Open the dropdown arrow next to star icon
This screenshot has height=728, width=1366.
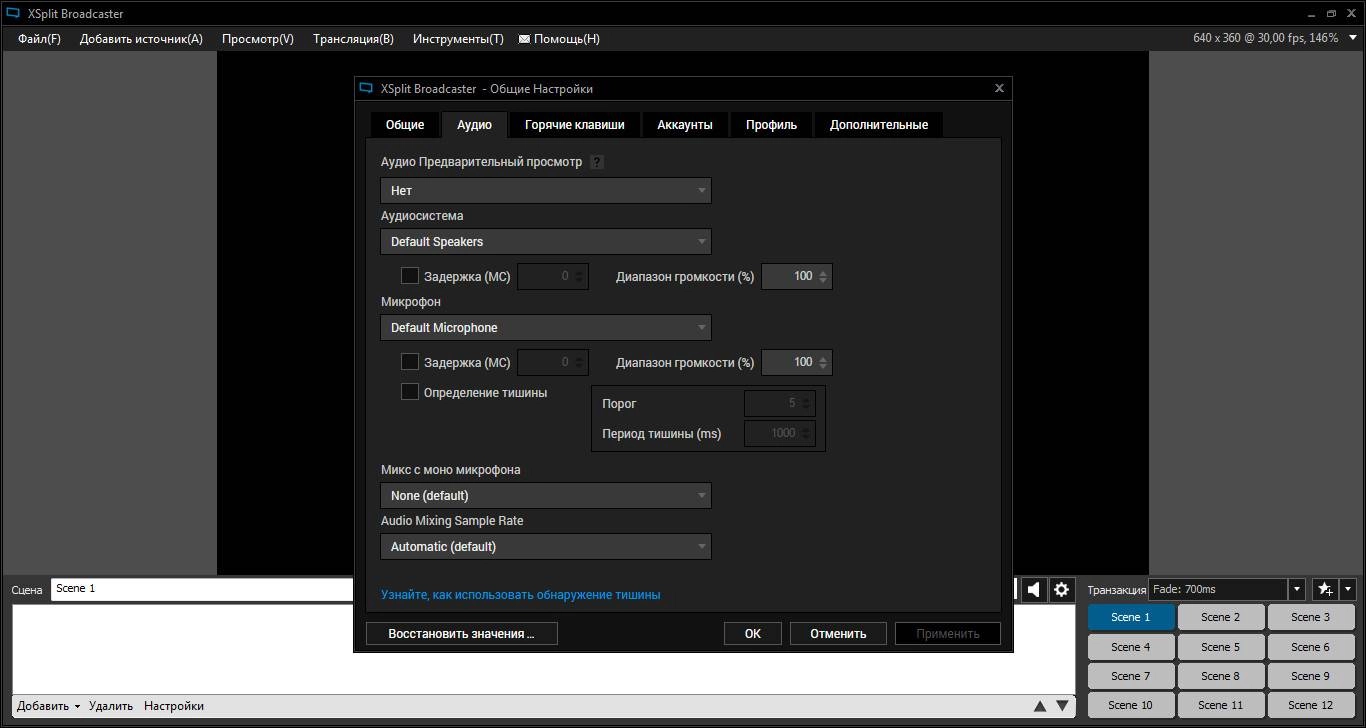[x=1348, y=589]
